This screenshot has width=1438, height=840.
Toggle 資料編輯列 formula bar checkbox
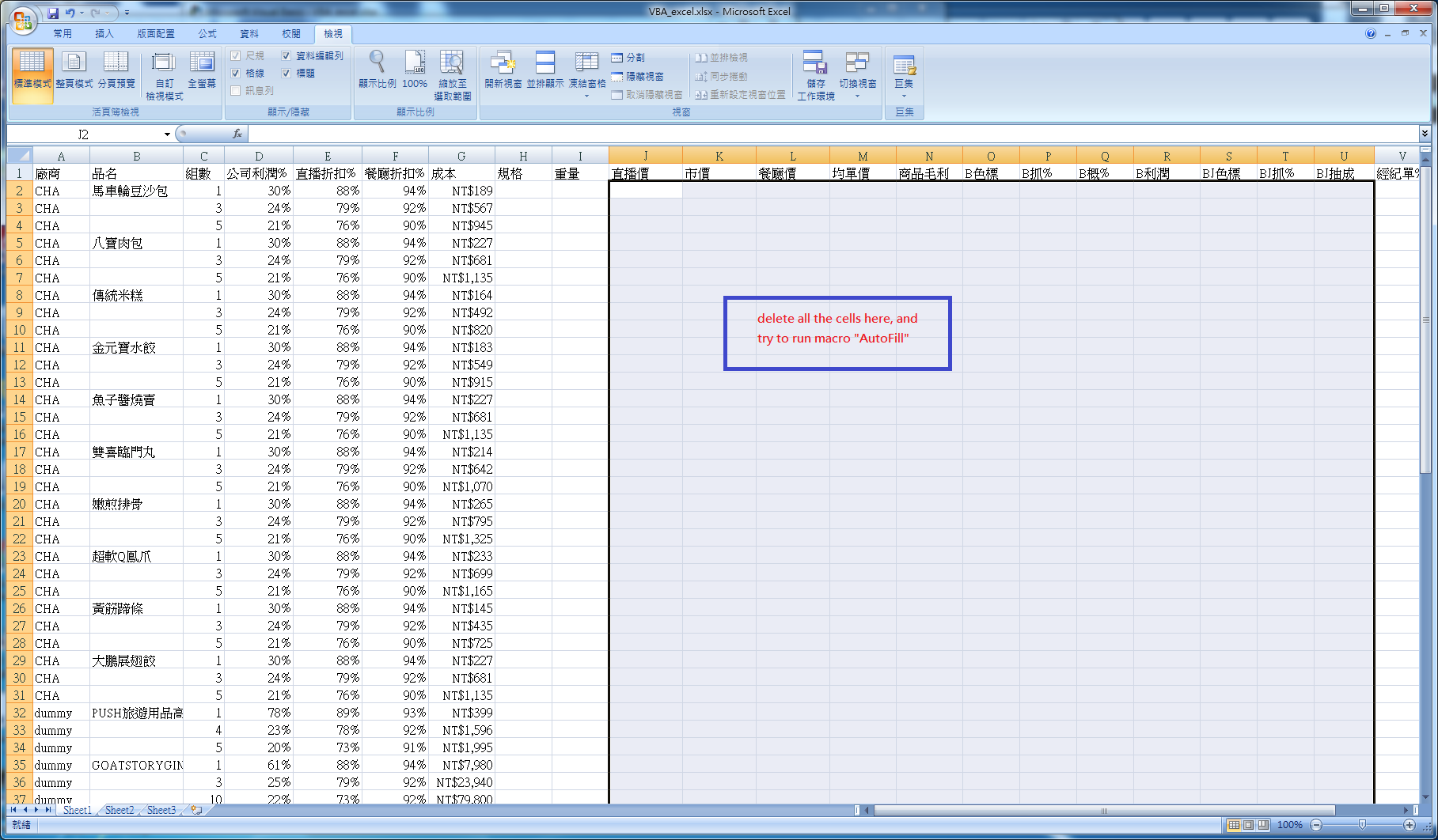click(286, 55)
